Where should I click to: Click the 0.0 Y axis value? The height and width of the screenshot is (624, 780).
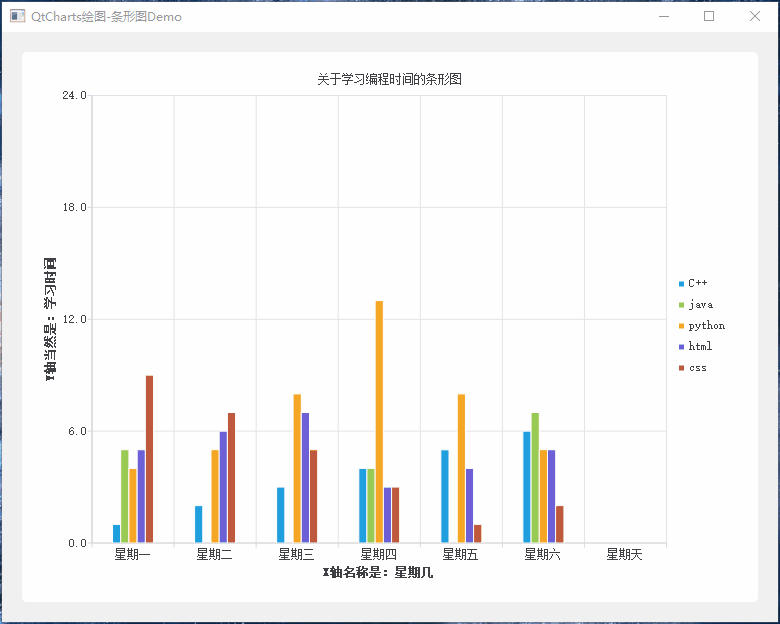pyautogui.click(x=78, y=543)
